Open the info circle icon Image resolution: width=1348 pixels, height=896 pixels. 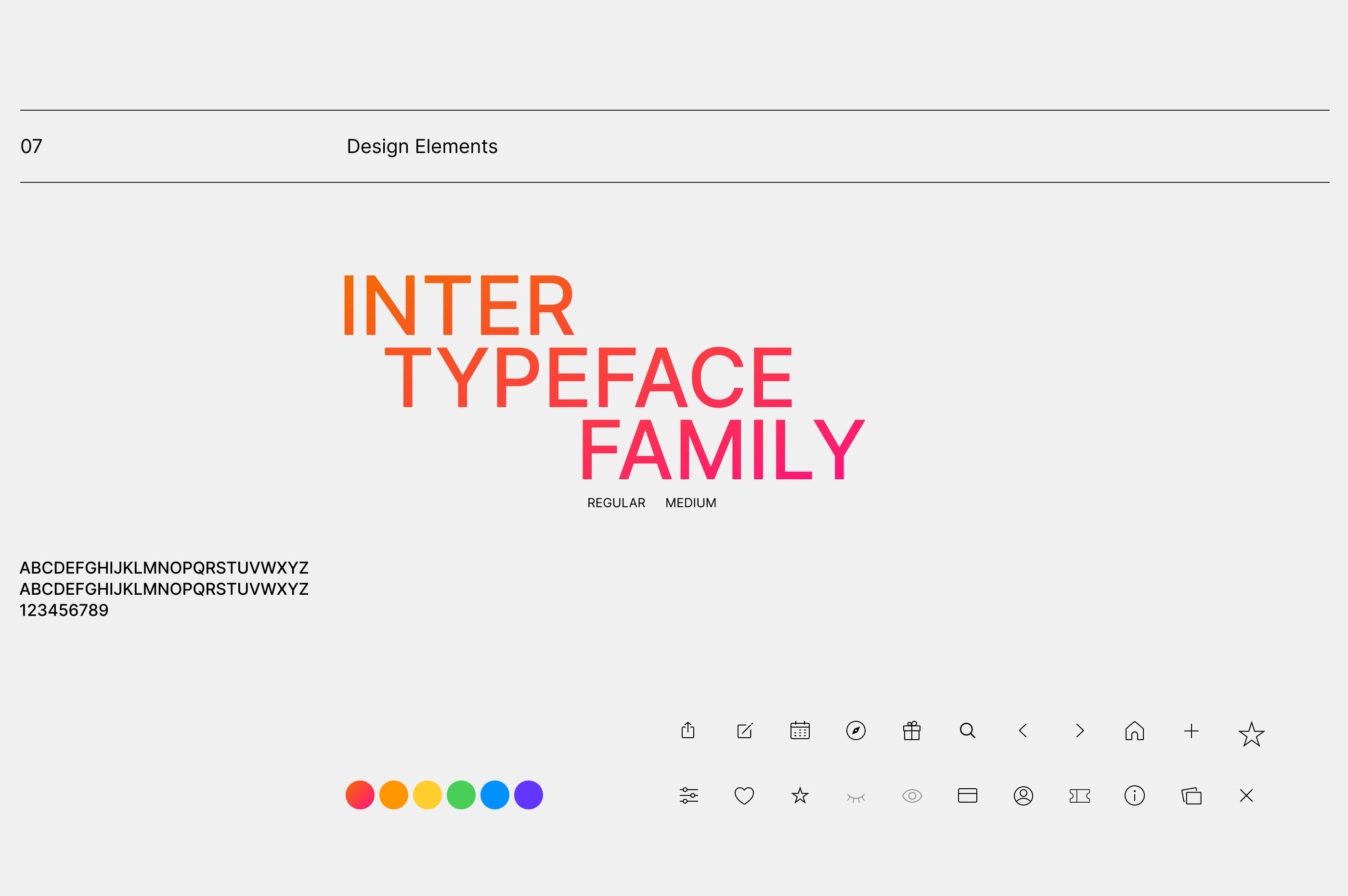[x=1135, y=795]
